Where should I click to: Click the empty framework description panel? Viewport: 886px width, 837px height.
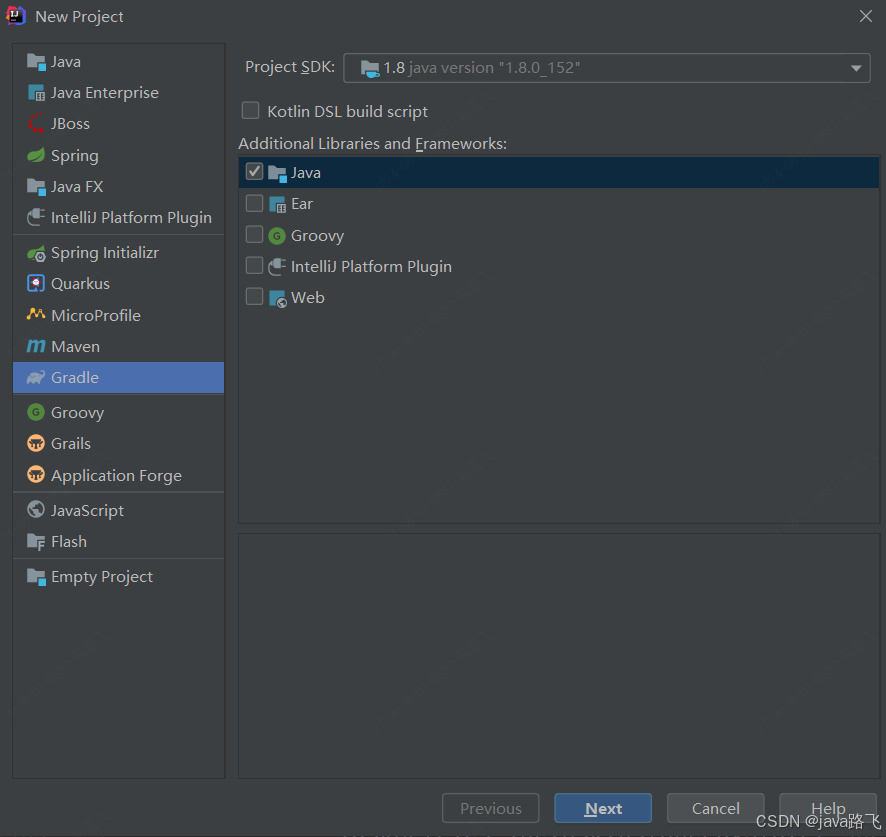[559, 656]
